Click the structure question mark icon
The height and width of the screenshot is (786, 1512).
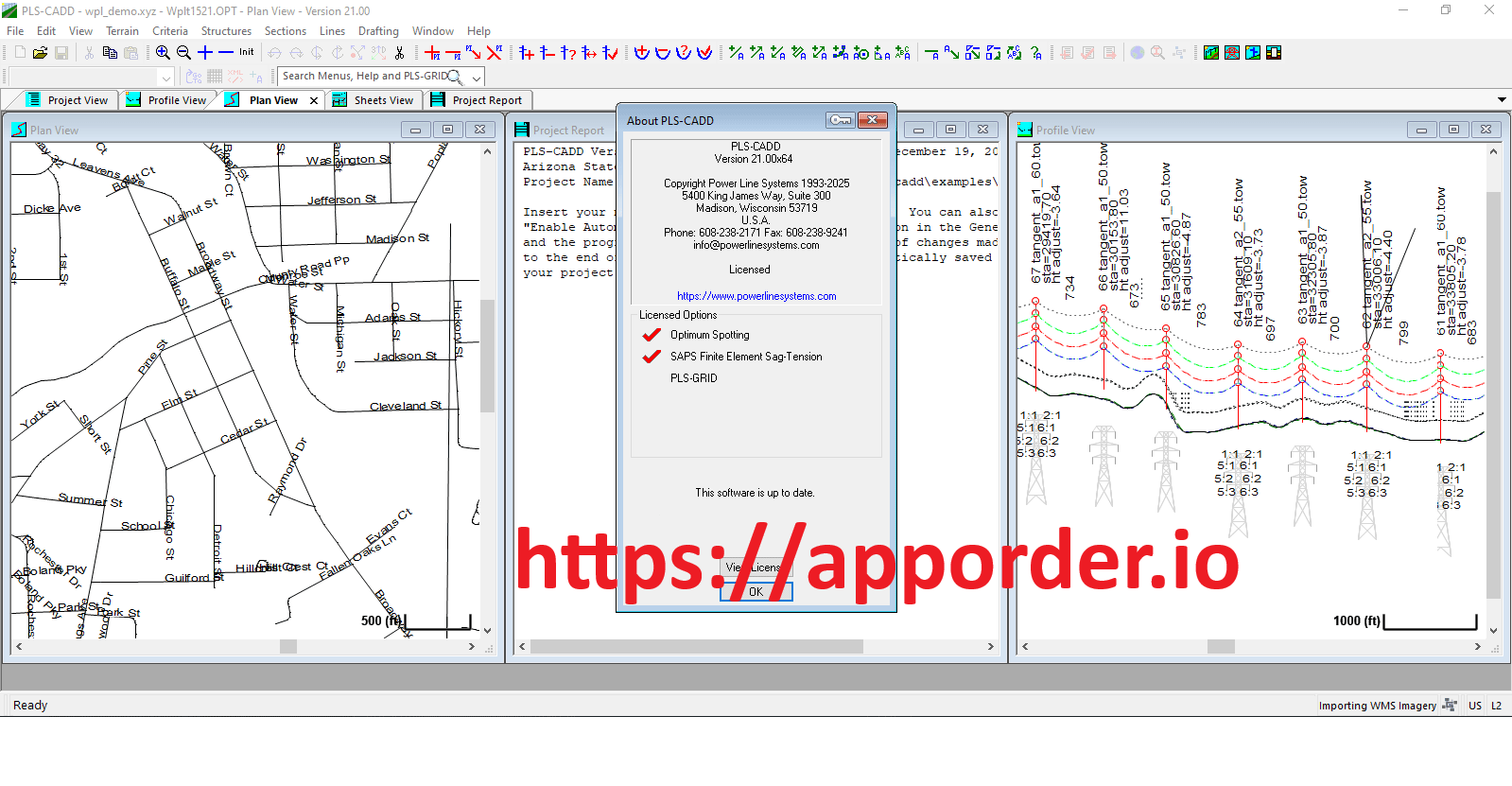(x=568, y=53)
